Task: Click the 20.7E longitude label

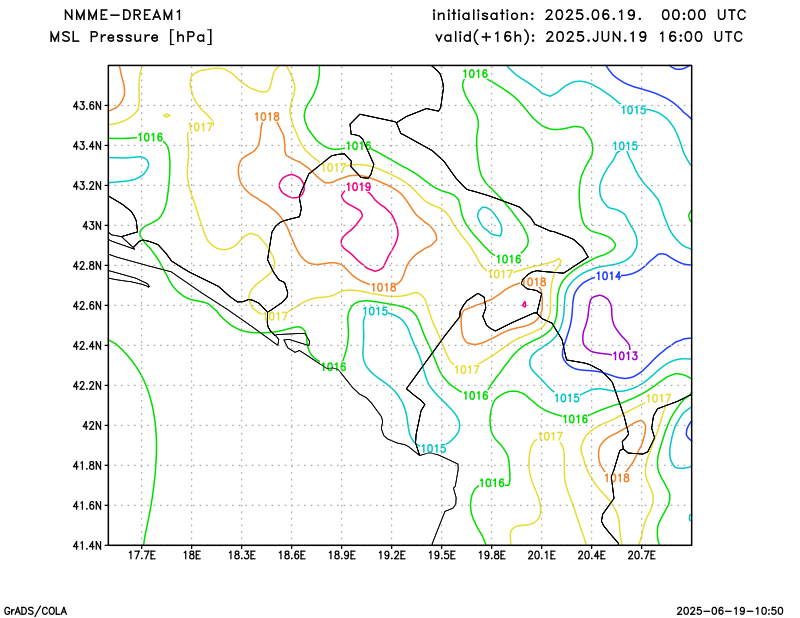Action: click(641, 555)
